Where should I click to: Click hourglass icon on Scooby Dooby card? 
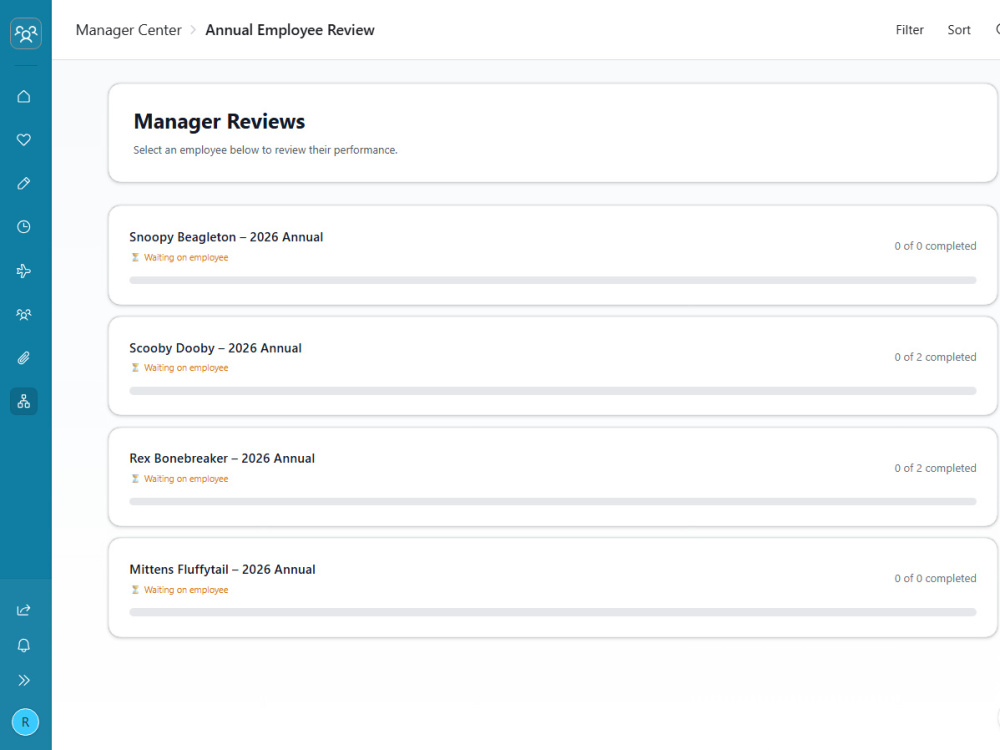pos(135,368)
